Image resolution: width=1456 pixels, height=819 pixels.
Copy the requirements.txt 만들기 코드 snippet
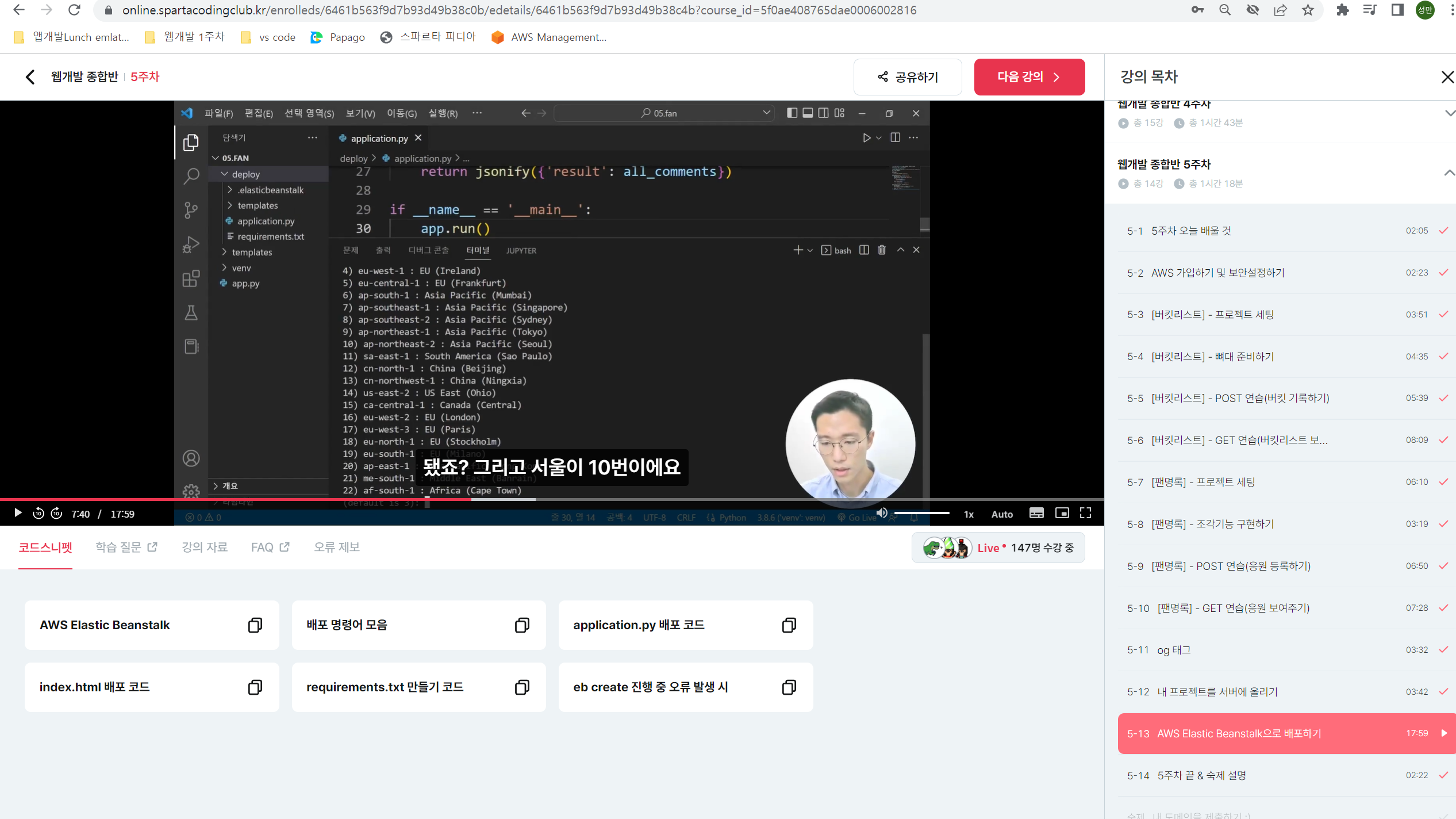[522, 687]
